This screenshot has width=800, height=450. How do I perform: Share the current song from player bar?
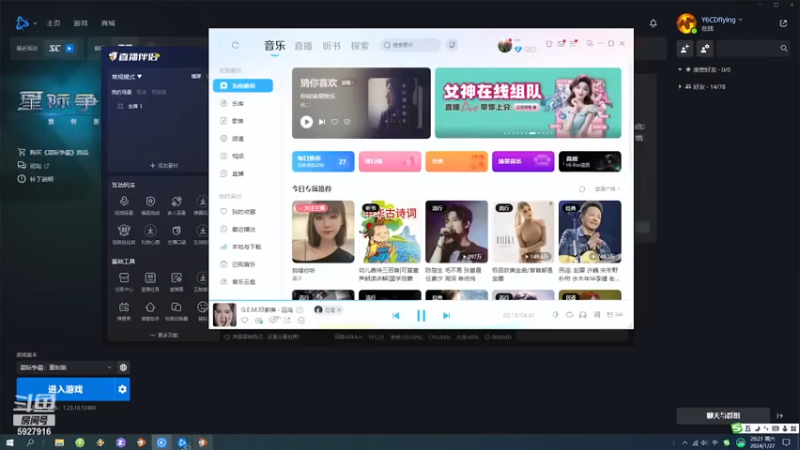point(287,320)
